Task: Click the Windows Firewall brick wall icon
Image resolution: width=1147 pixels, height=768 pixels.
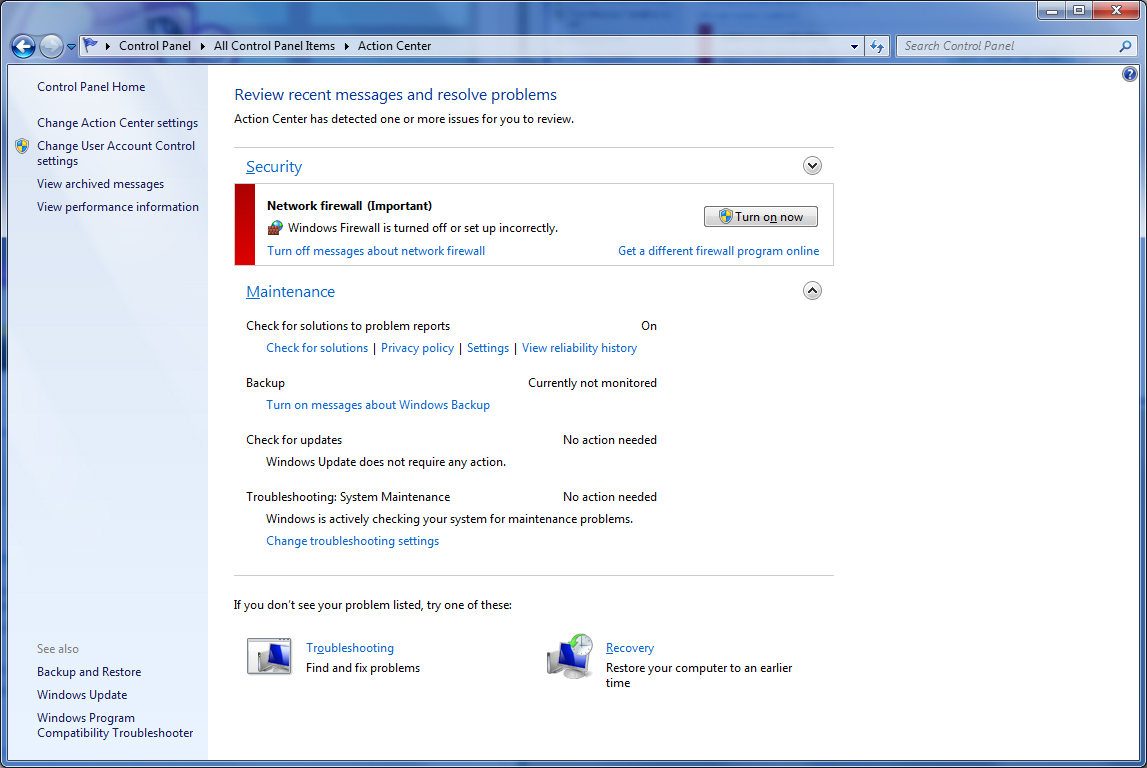Action: (275, 228)
